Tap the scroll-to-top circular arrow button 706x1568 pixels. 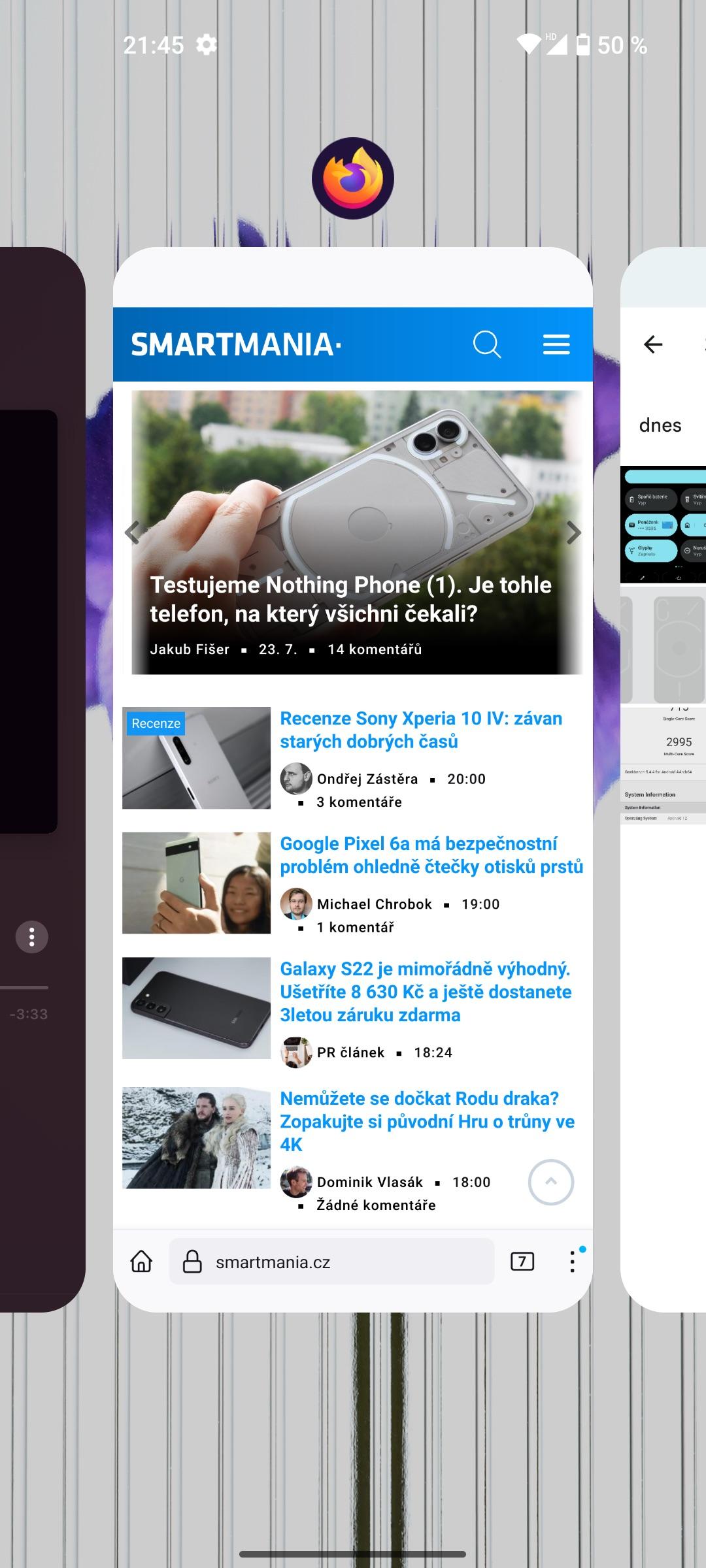pyautogui.click(x=550, y=1182)
